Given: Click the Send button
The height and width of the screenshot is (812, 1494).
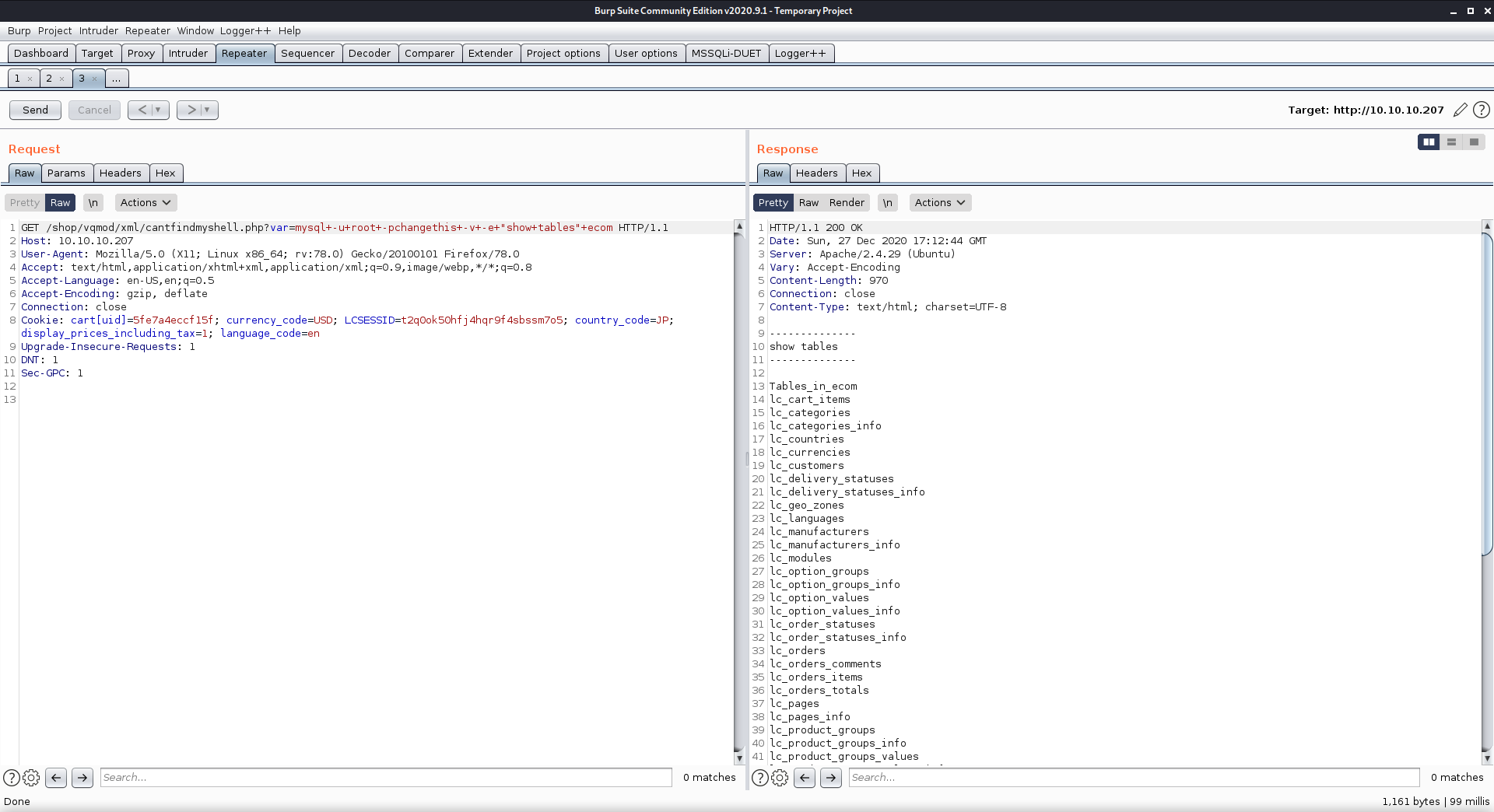Looking at the screenshot, I should 35,110.
